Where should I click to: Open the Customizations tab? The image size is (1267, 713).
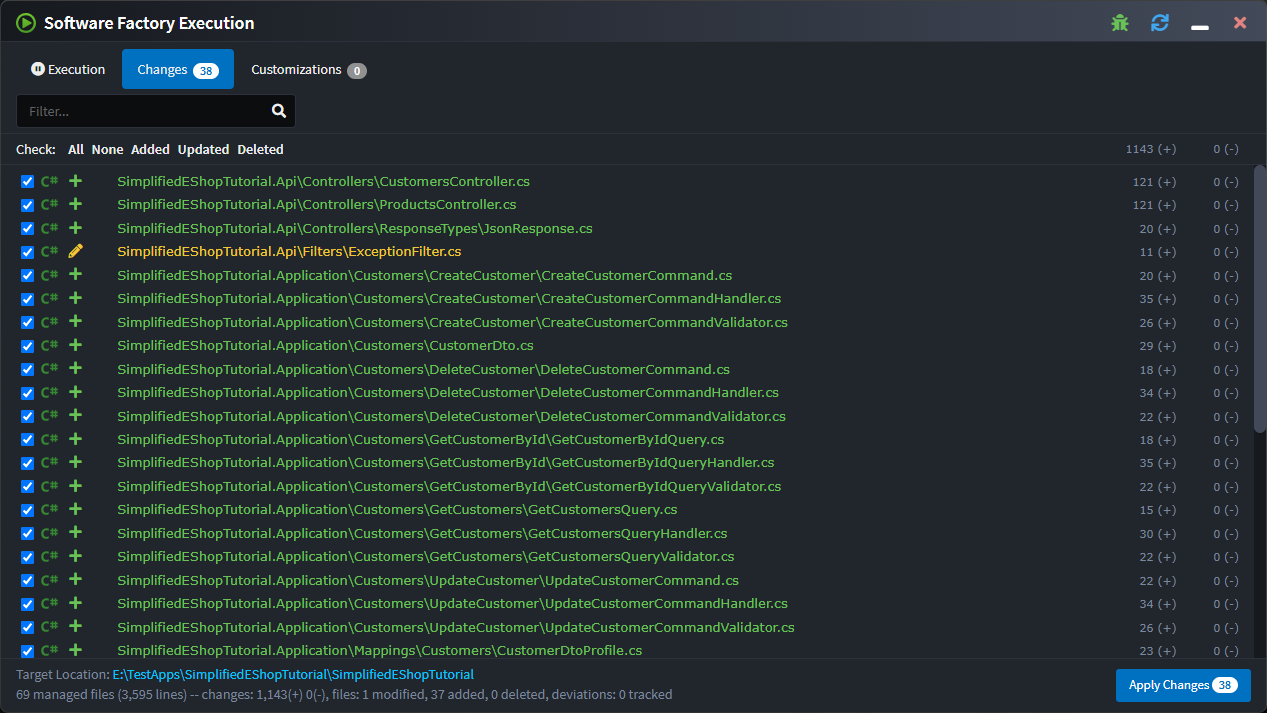point(308,69)
